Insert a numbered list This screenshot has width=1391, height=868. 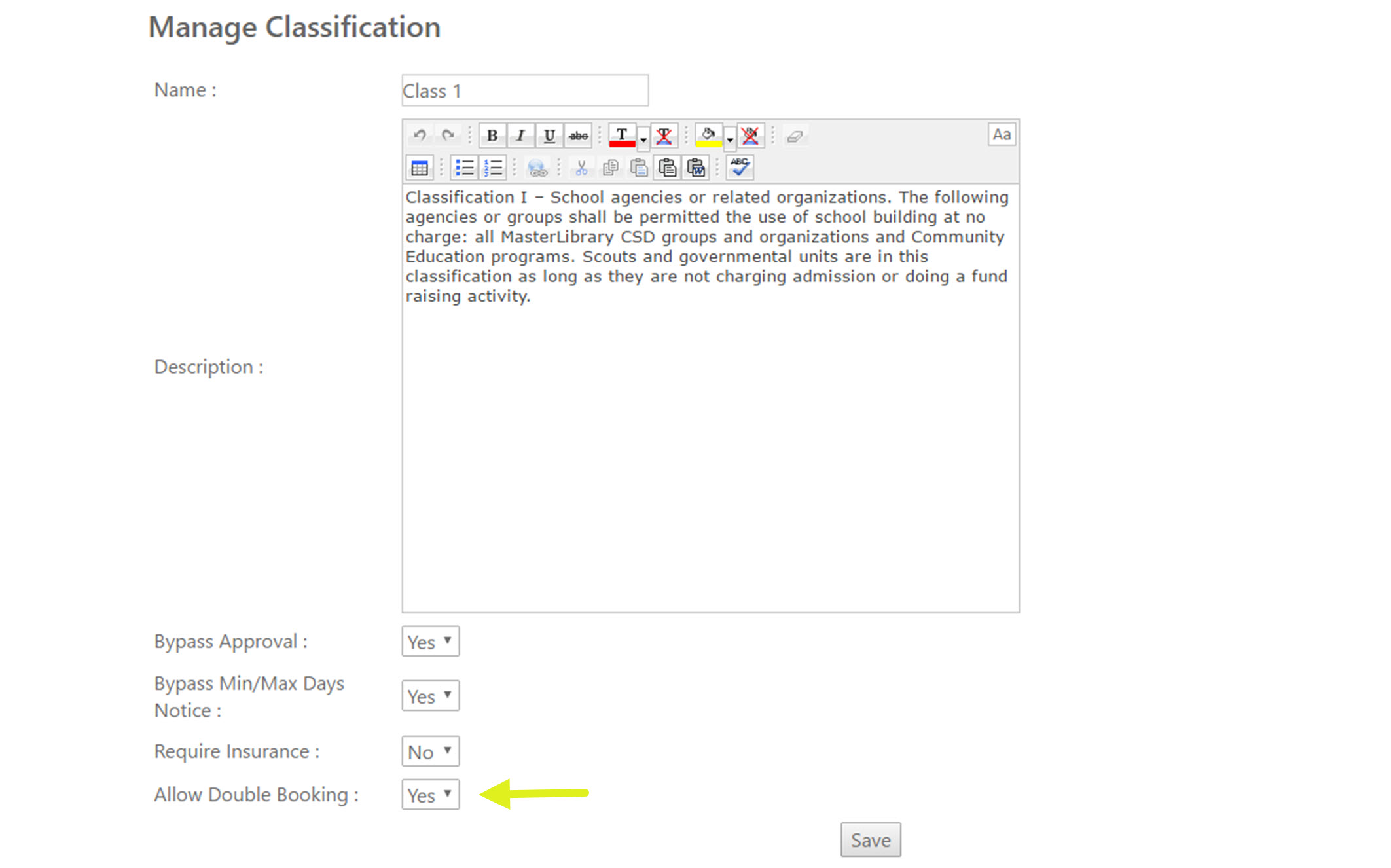[x=493, y=168]
